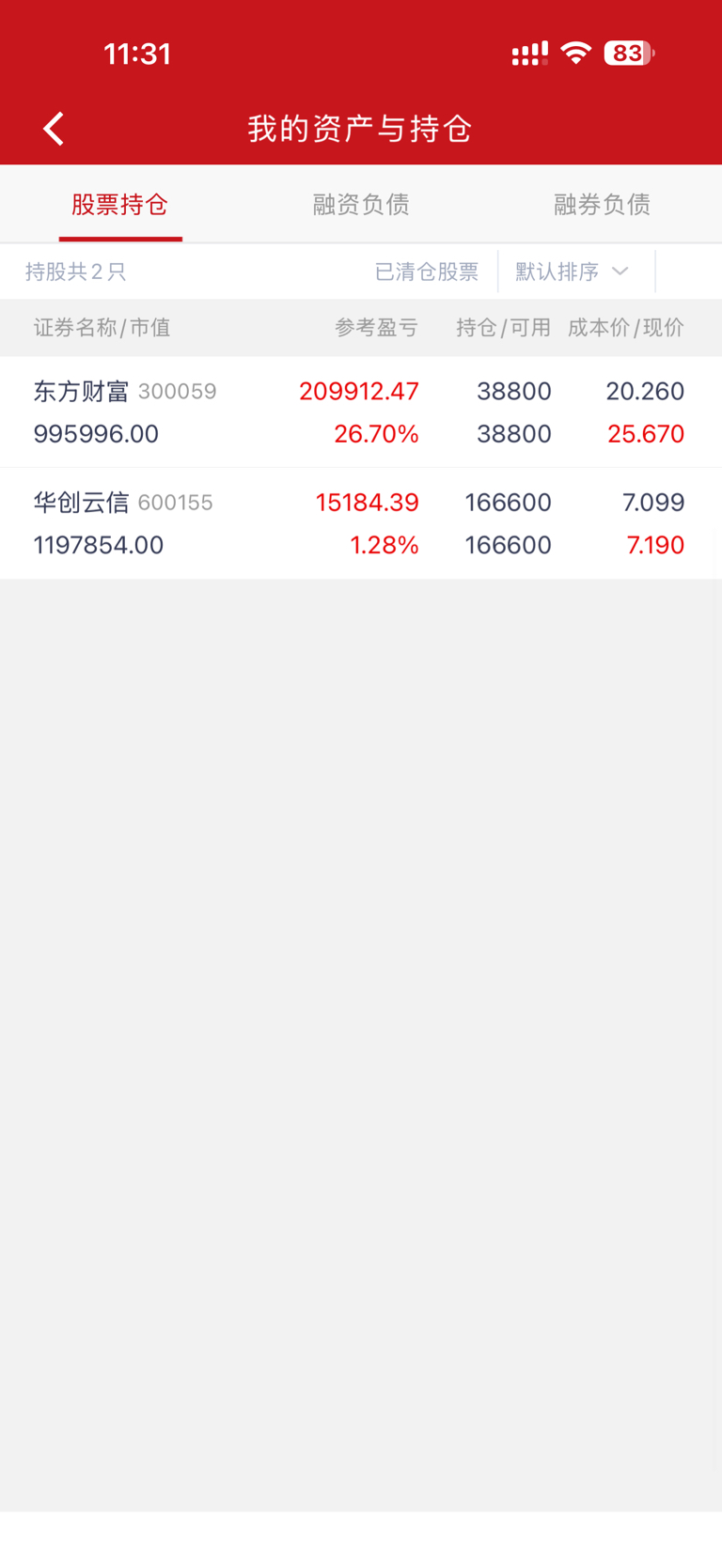Tap the 证券名称/市值 column header
The width and height of the screenshot is (722, 1568).
pos(102,327)
